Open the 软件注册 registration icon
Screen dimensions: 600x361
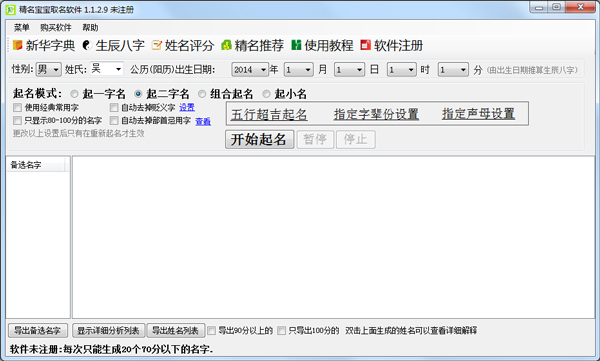click(365, 46)
